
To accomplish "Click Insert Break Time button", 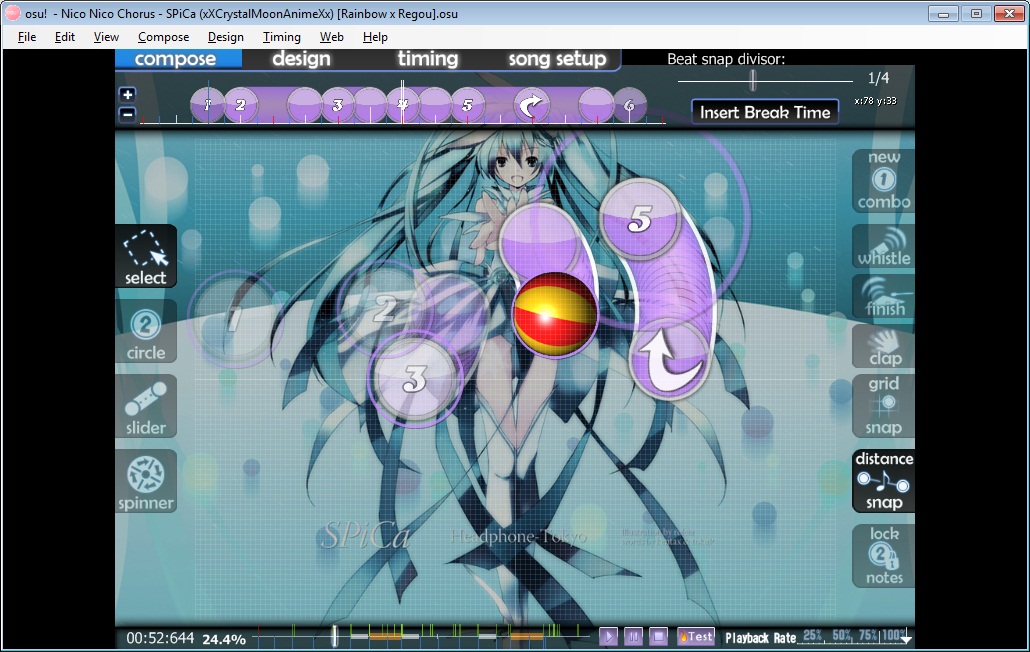I will [765, 112].
